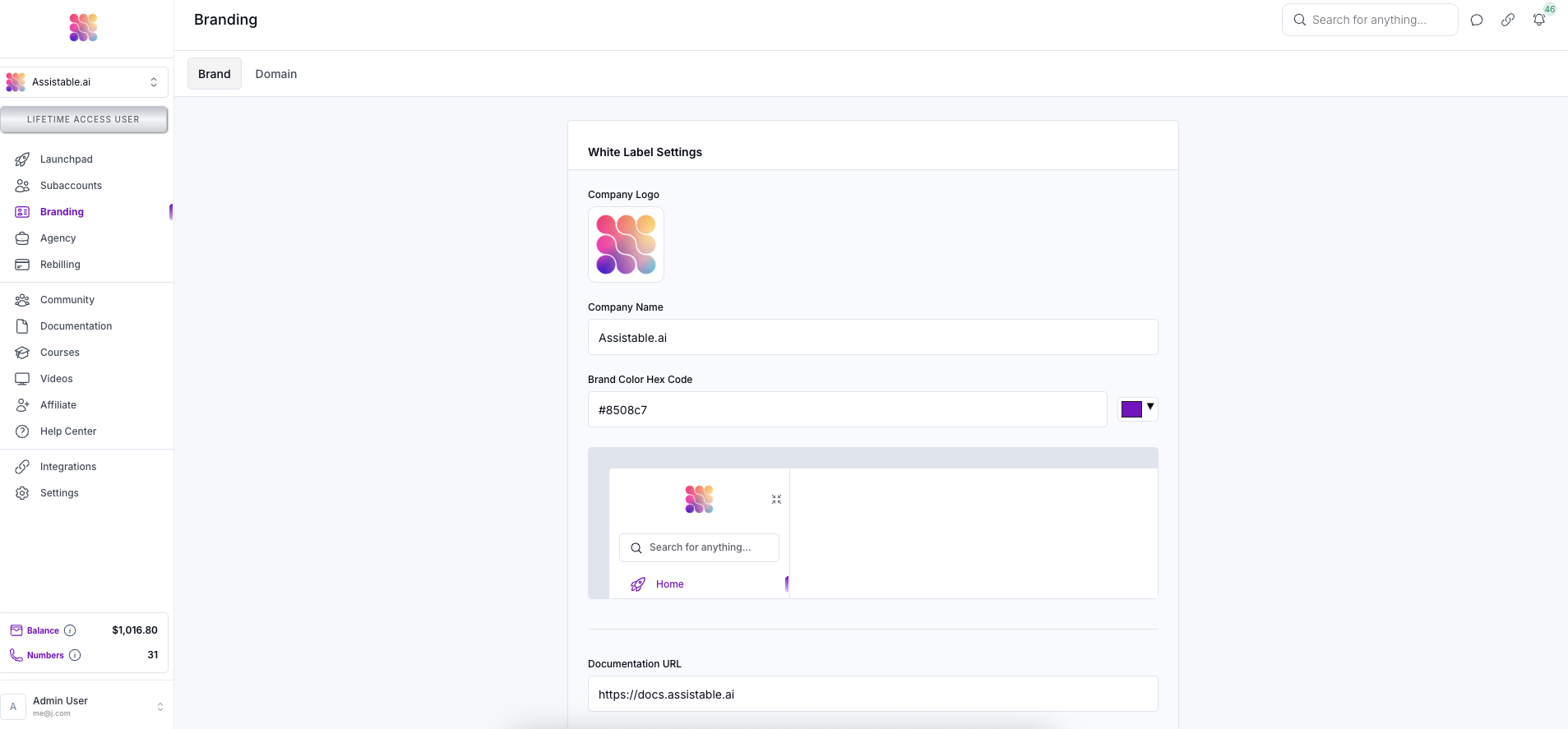Click the Balance wallet icon
The height and width of the screenshot is (729, 1568).
point(16,630)
